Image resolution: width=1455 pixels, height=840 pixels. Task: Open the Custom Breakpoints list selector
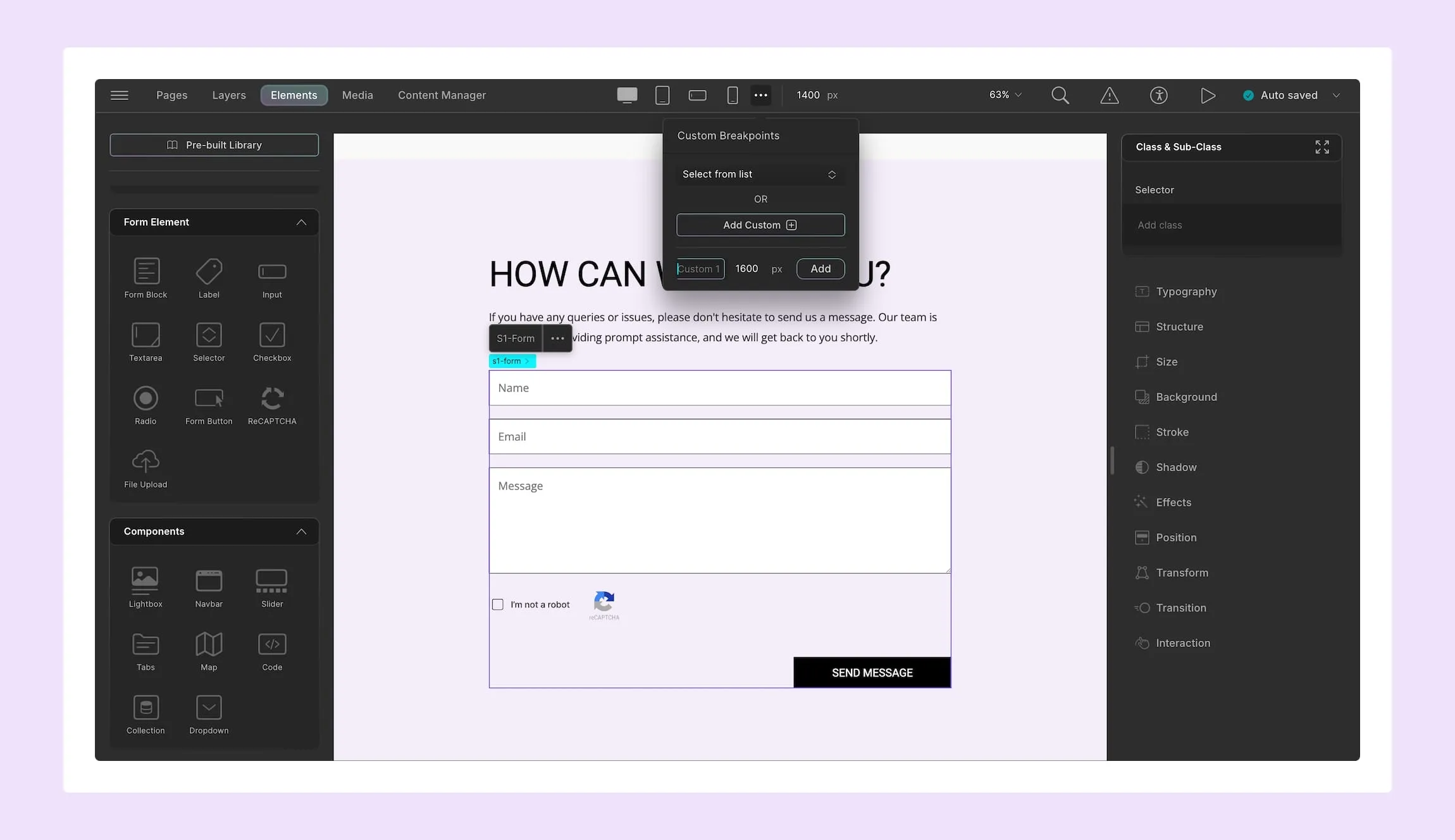[760, 174]
